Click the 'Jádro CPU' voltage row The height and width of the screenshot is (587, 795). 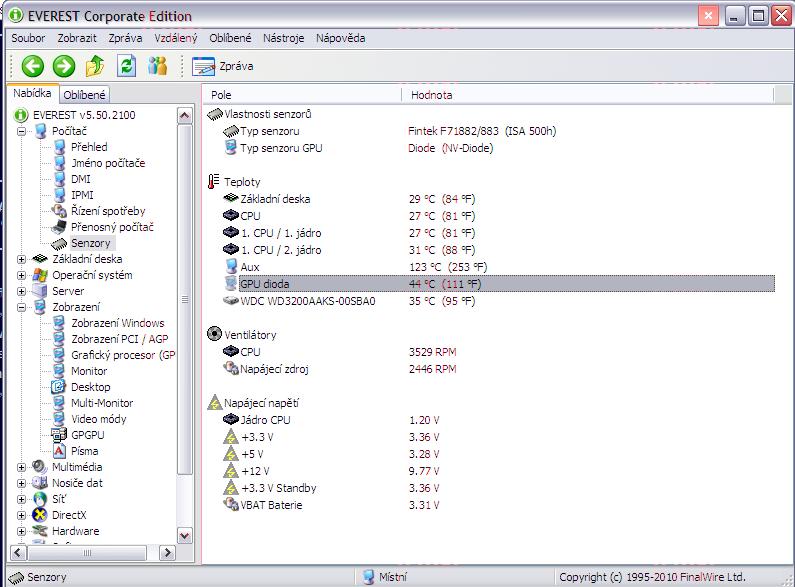coord(499,420)
